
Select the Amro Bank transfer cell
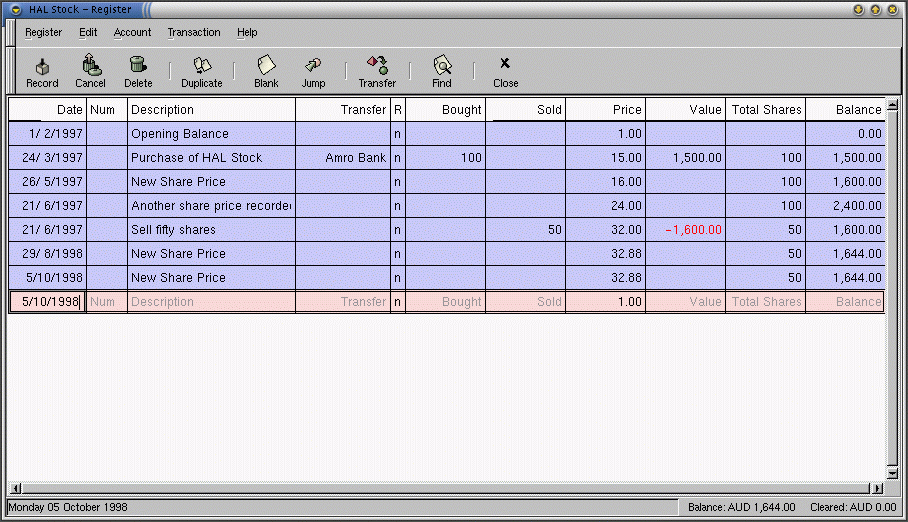coord(342,158)
